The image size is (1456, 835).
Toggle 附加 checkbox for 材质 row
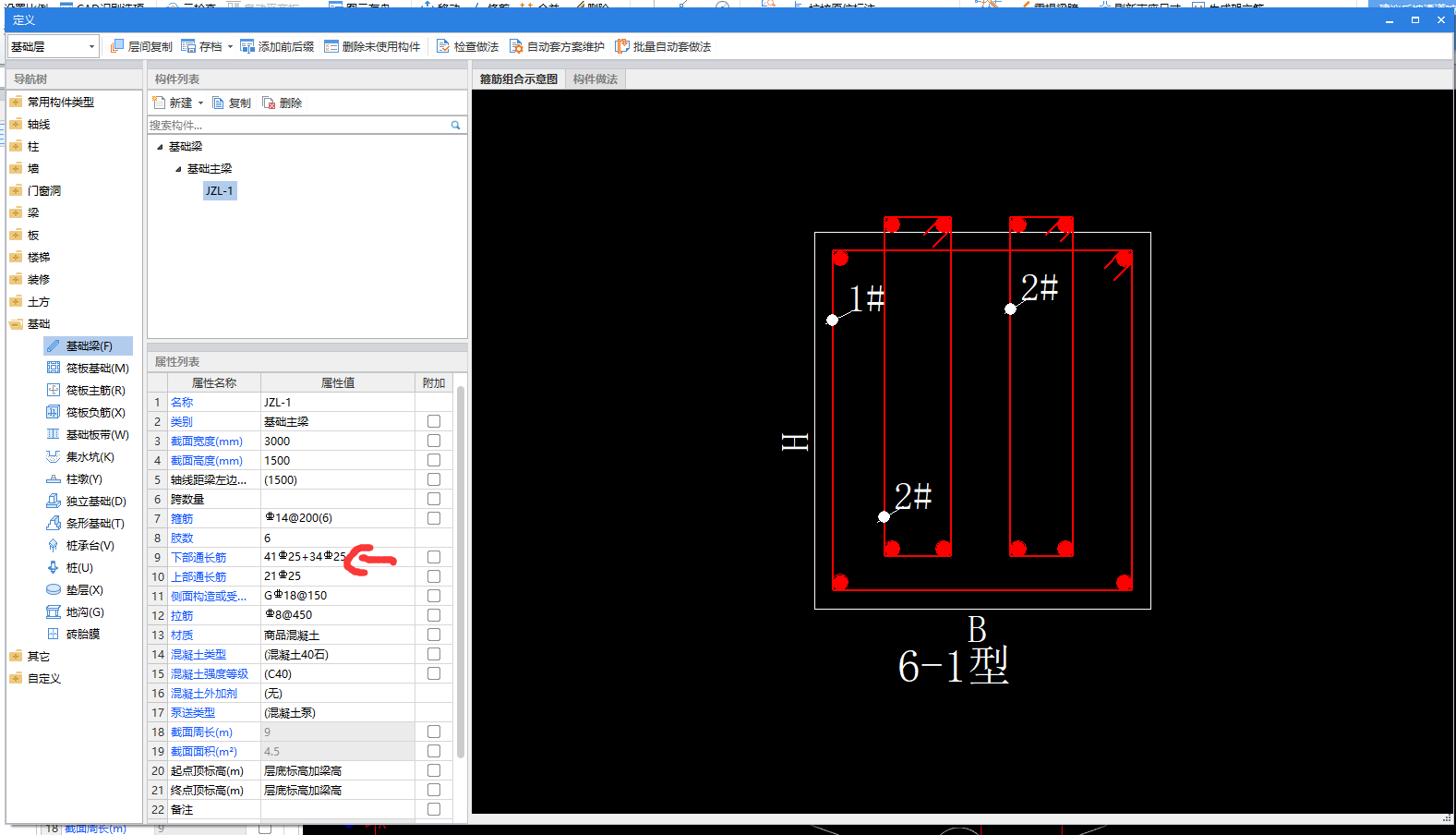point(434,635)
